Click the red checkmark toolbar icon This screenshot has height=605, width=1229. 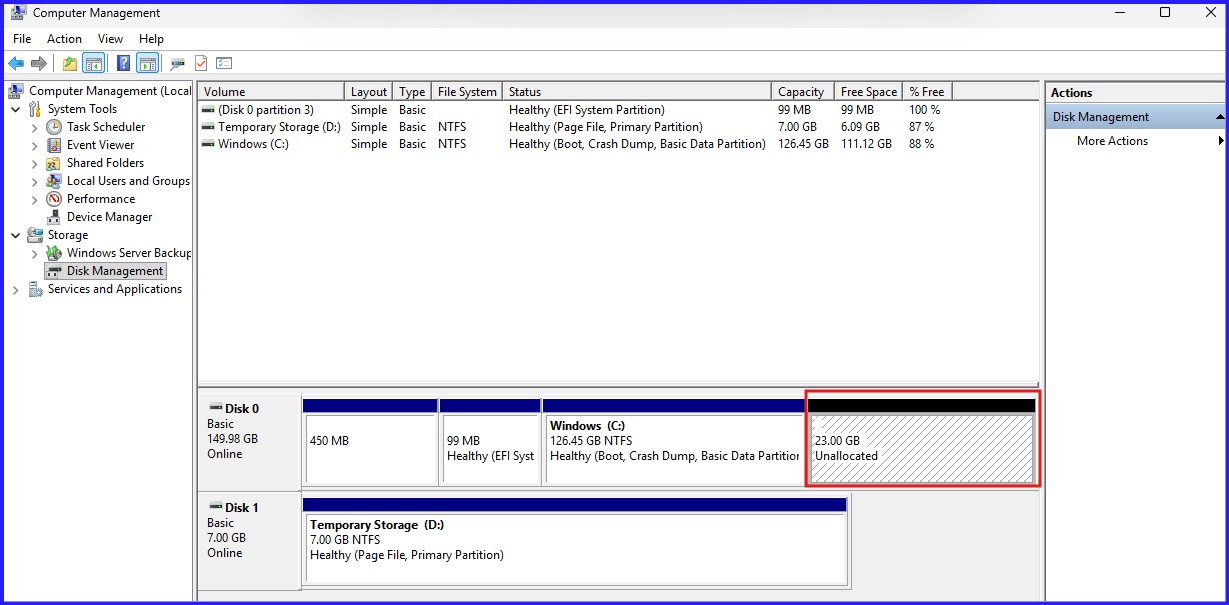coord(200,62)
